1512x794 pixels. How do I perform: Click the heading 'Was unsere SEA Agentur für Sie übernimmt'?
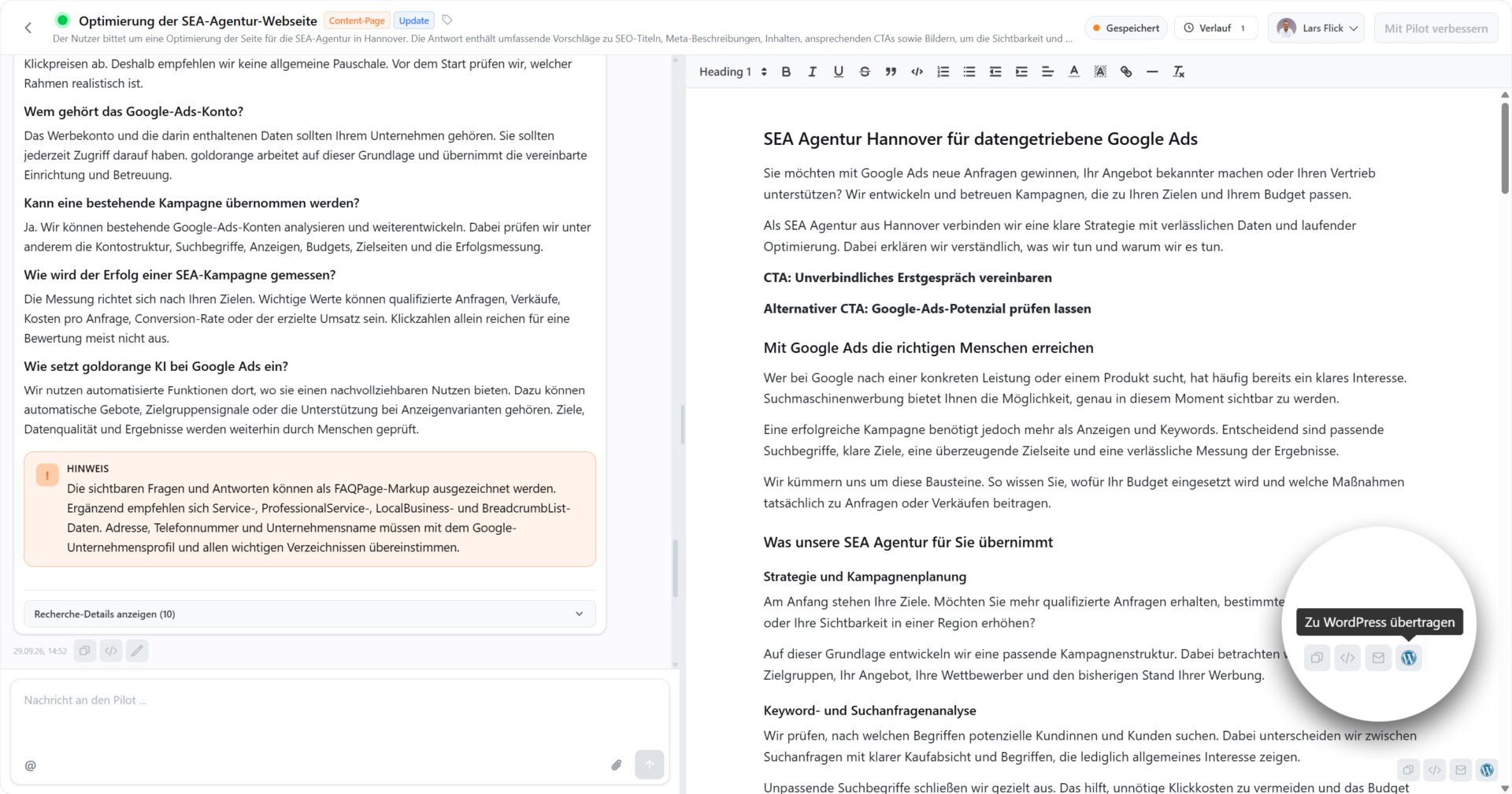[908, 542]
